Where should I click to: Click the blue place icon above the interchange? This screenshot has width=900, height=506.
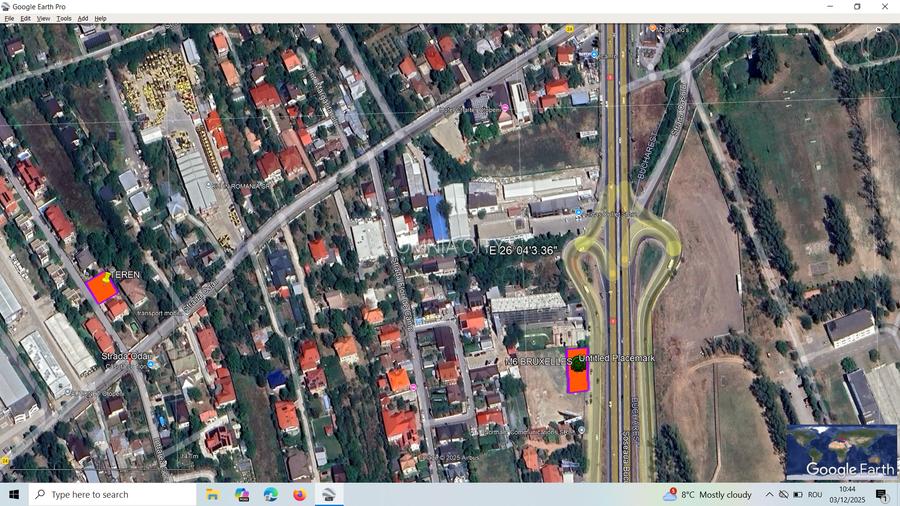pos(578,212)
